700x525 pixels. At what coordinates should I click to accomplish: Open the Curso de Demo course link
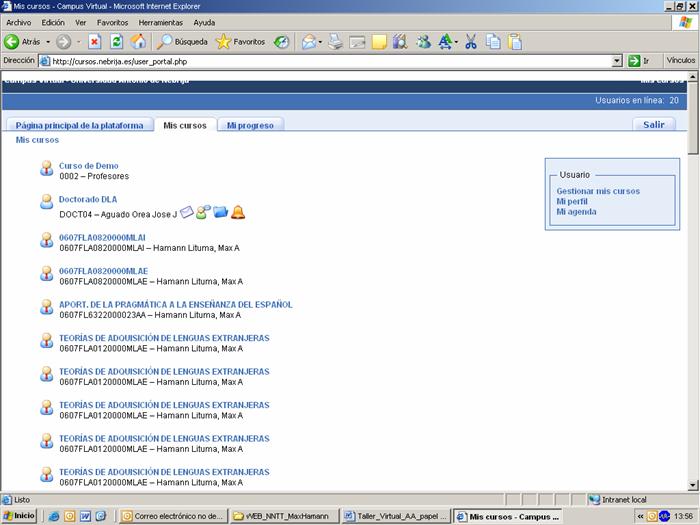pyautogui.click(x=88, y=166)
